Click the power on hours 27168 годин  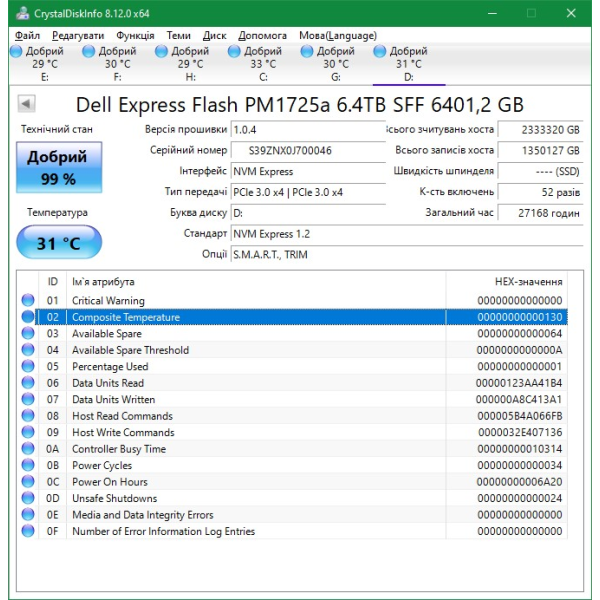[x=540, y=213]
